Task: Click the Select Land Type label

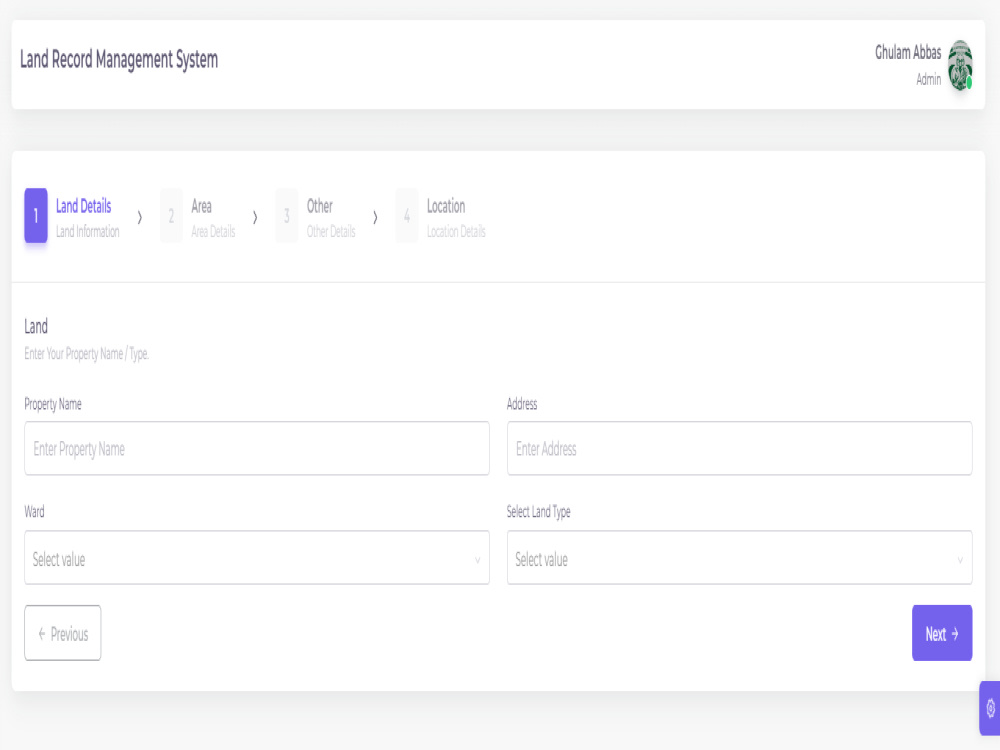Action: [538, 511]
